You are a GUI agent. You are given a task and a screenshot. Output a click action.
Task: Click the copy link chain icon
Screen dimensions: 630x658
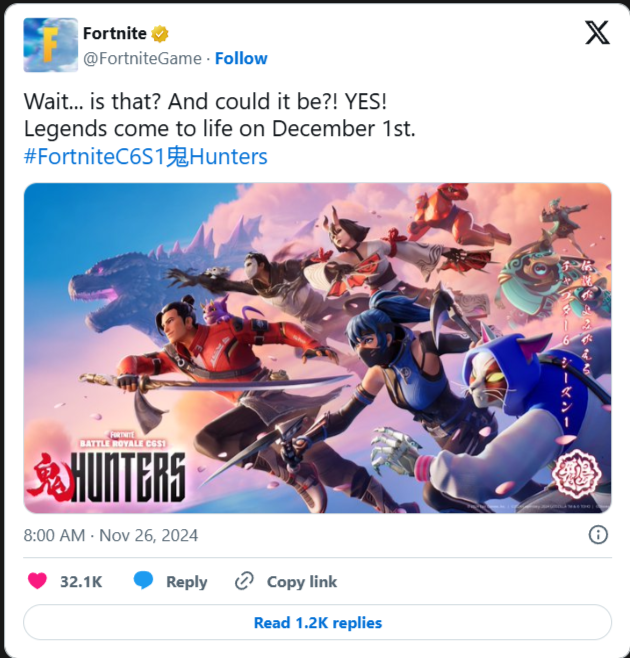coord(244,581)
